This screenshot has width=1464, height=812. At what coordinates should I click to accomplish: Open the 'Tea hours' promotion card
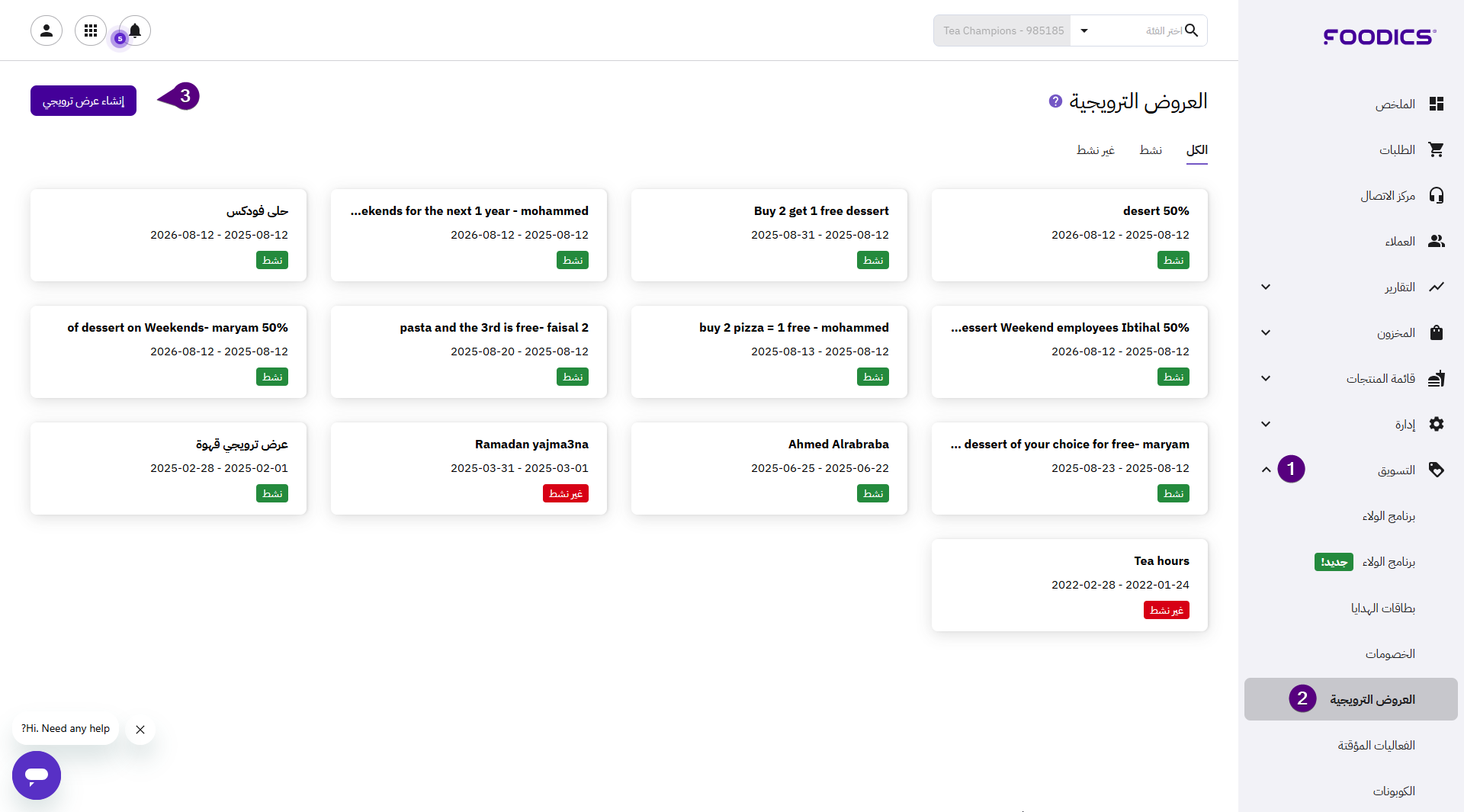coord(1069,584)
